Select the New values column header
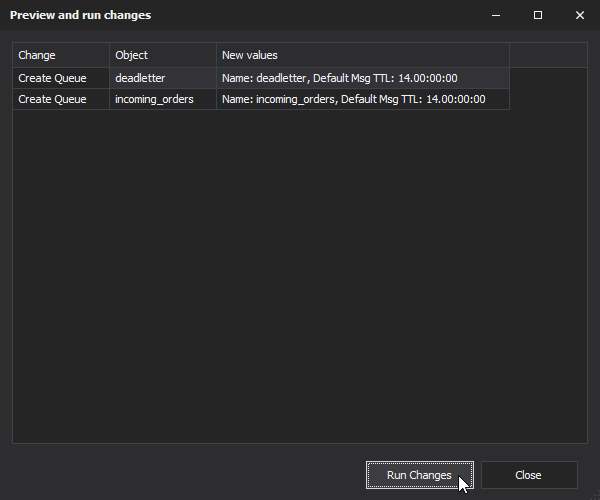Screen dimensions: 600x500 tap(363, 55)
